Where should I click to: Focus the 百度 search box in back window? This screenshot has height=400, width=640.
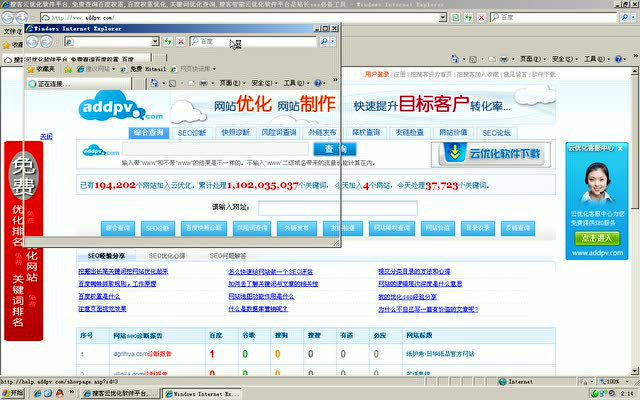[x=553, y=18]
